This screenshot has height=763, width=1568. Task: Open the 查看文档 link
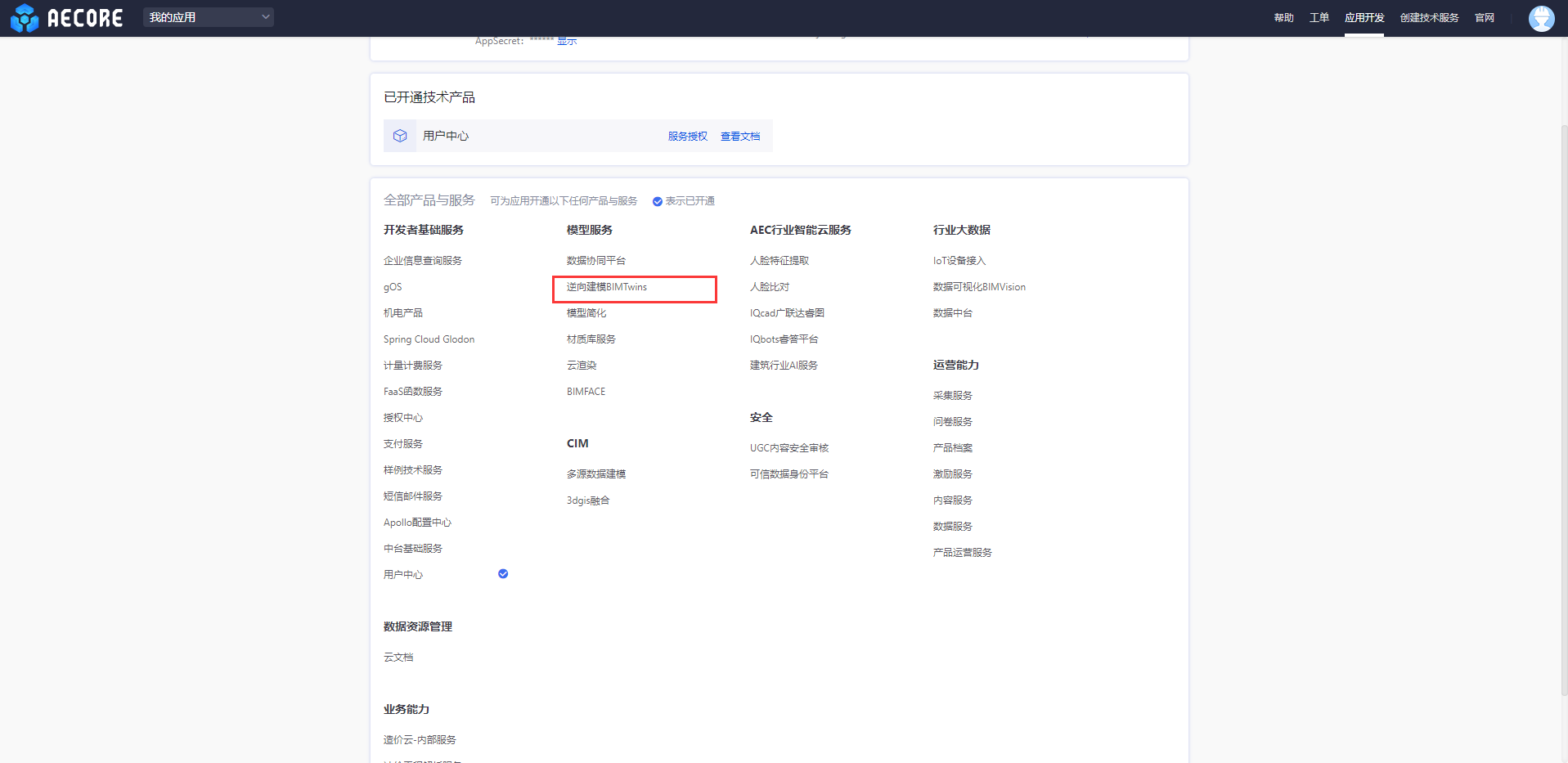tap(739, 137)
